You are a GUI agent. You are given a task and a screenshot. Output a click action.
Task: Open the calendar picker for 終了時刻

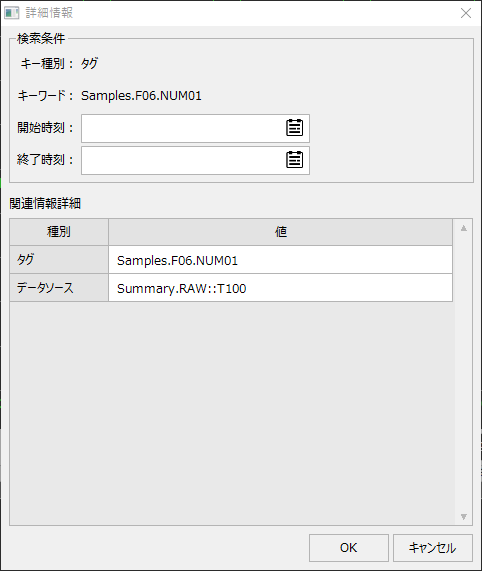[x=294, y=160]
